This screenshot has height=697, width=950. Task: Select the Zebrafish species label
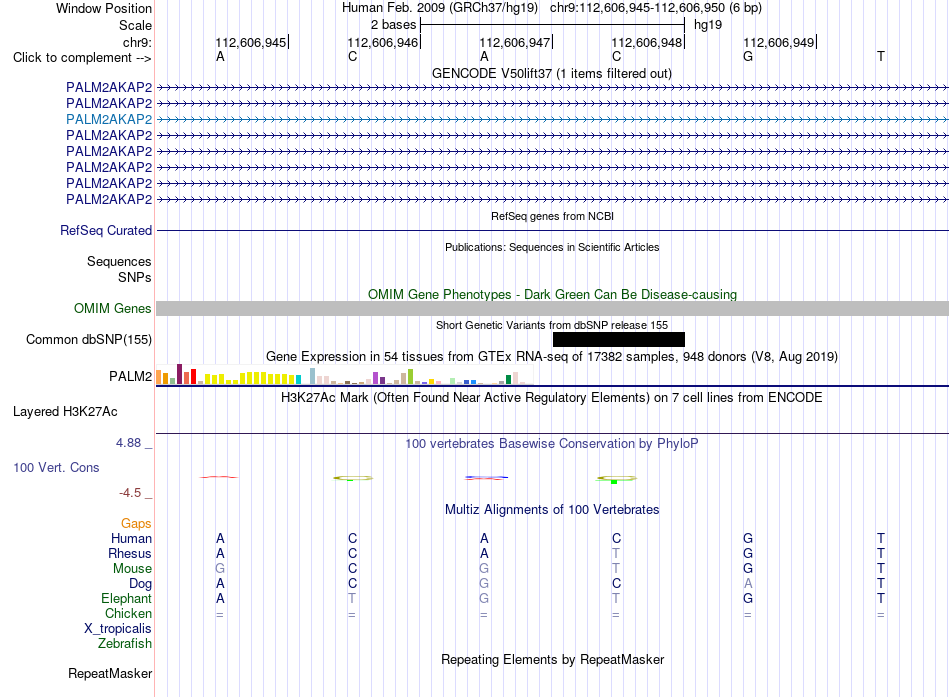[125, 643]
